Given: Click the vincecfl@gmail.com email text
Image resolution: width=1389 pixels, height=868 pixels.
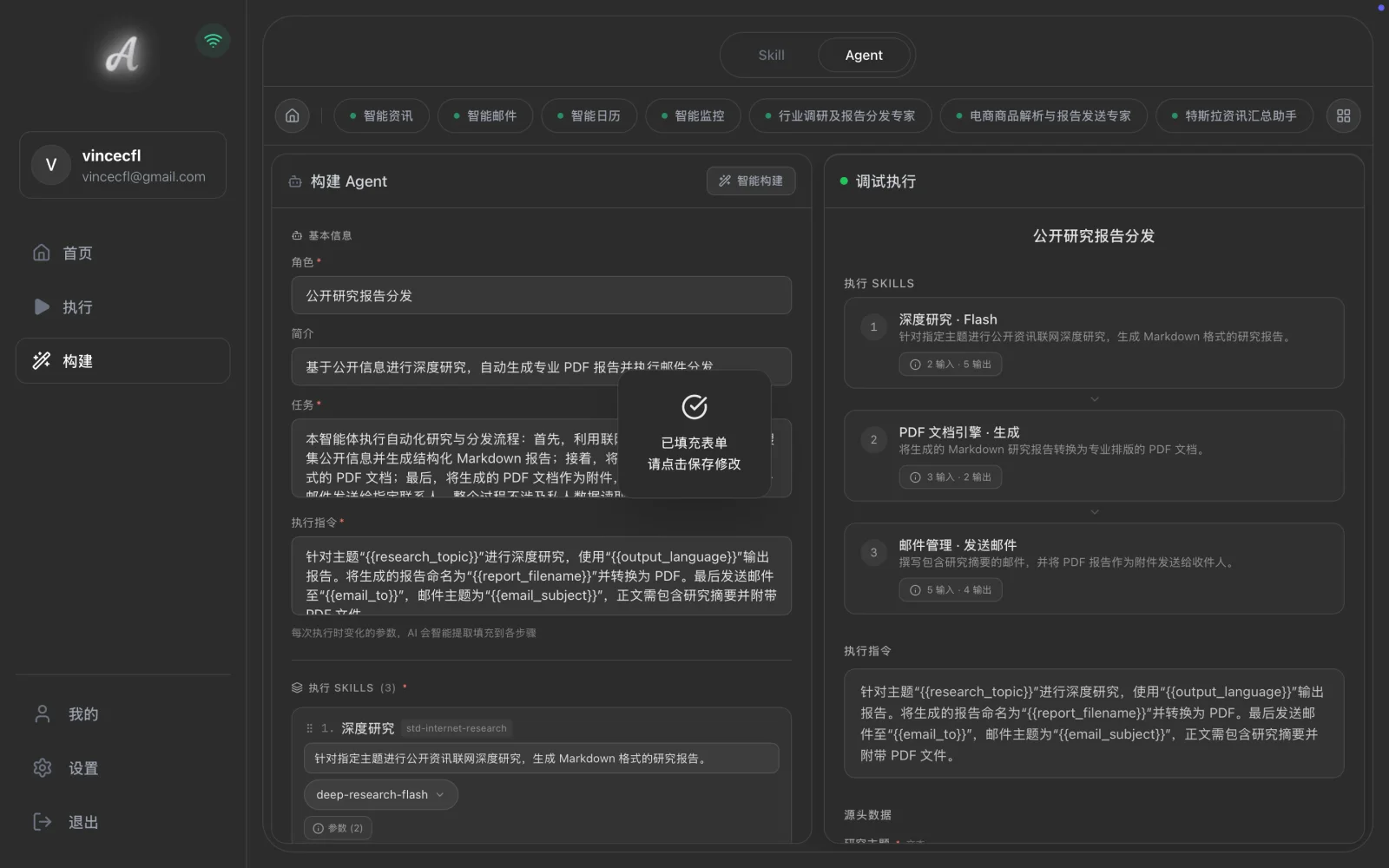Looking at the screenshot, I should 144,176.
